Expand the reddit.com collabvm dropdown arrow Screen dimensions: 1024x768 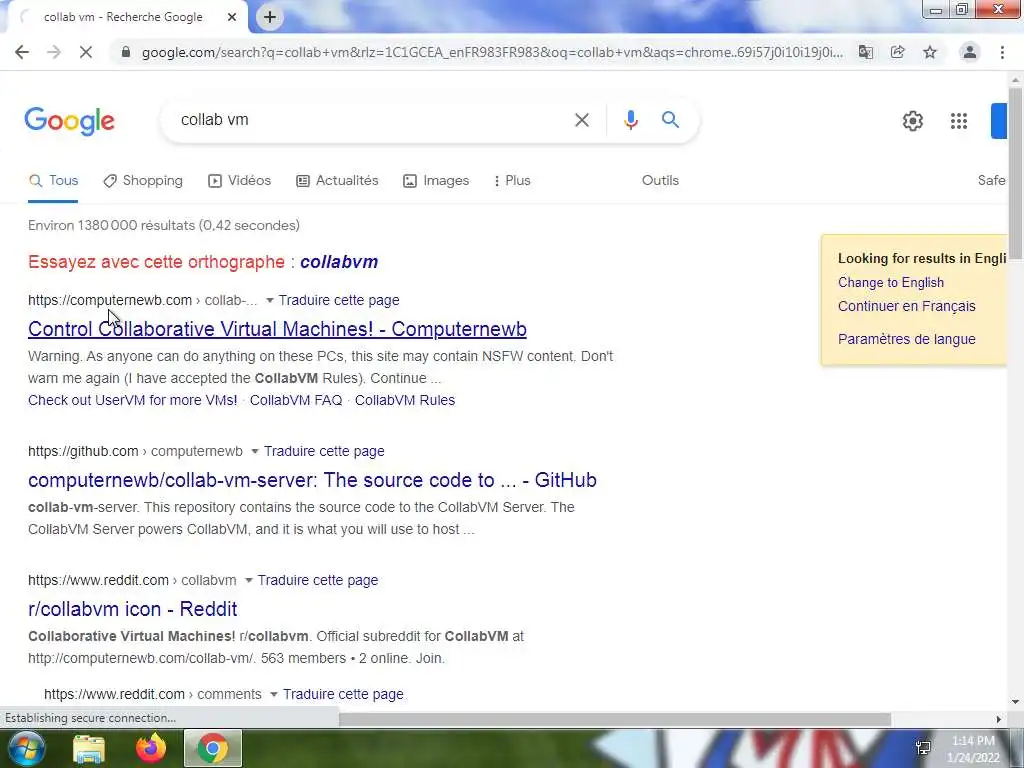pyautogui.click(x=248, y=581)
